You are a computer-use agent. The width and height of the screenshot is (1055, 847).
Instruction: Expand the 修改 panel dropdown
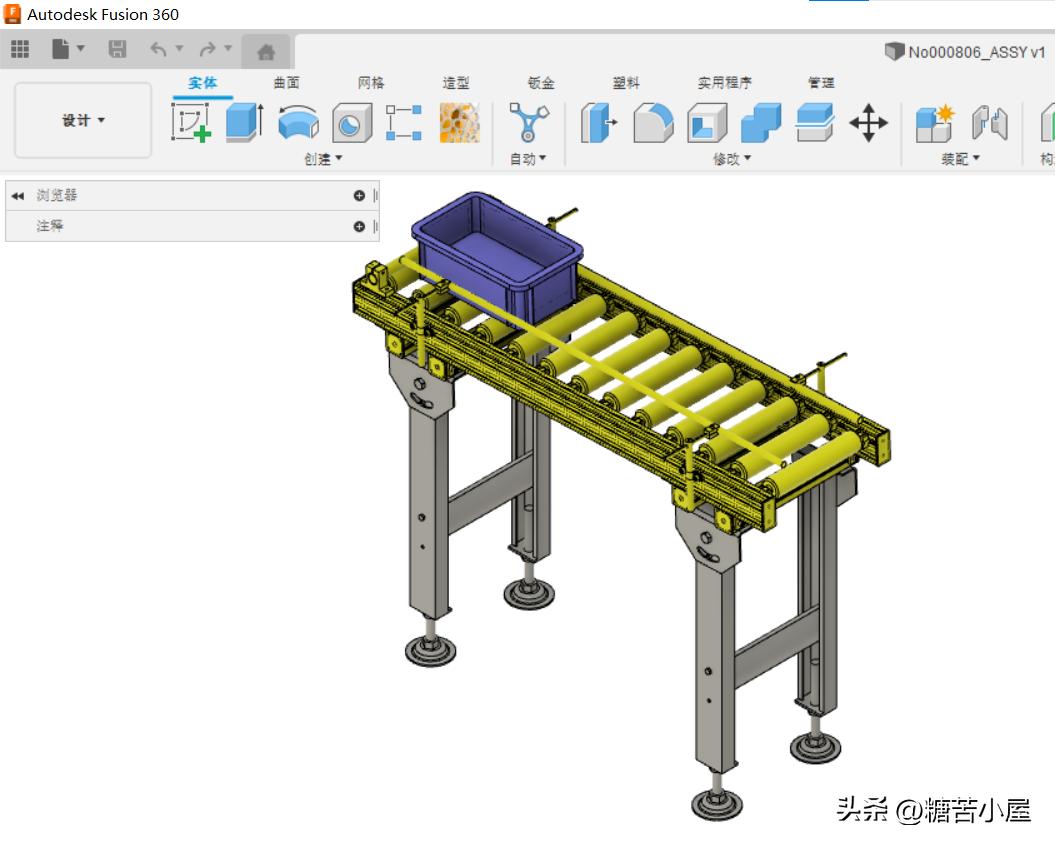pyautogui.click(x=732, y=159)
